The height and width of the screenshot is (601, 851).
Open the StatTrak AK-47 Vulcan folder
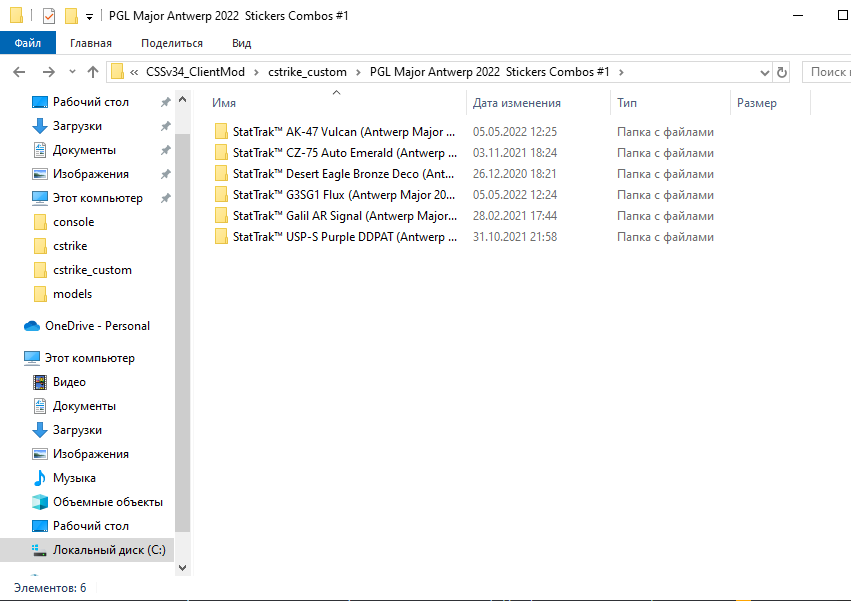click(x=343, y=132)
